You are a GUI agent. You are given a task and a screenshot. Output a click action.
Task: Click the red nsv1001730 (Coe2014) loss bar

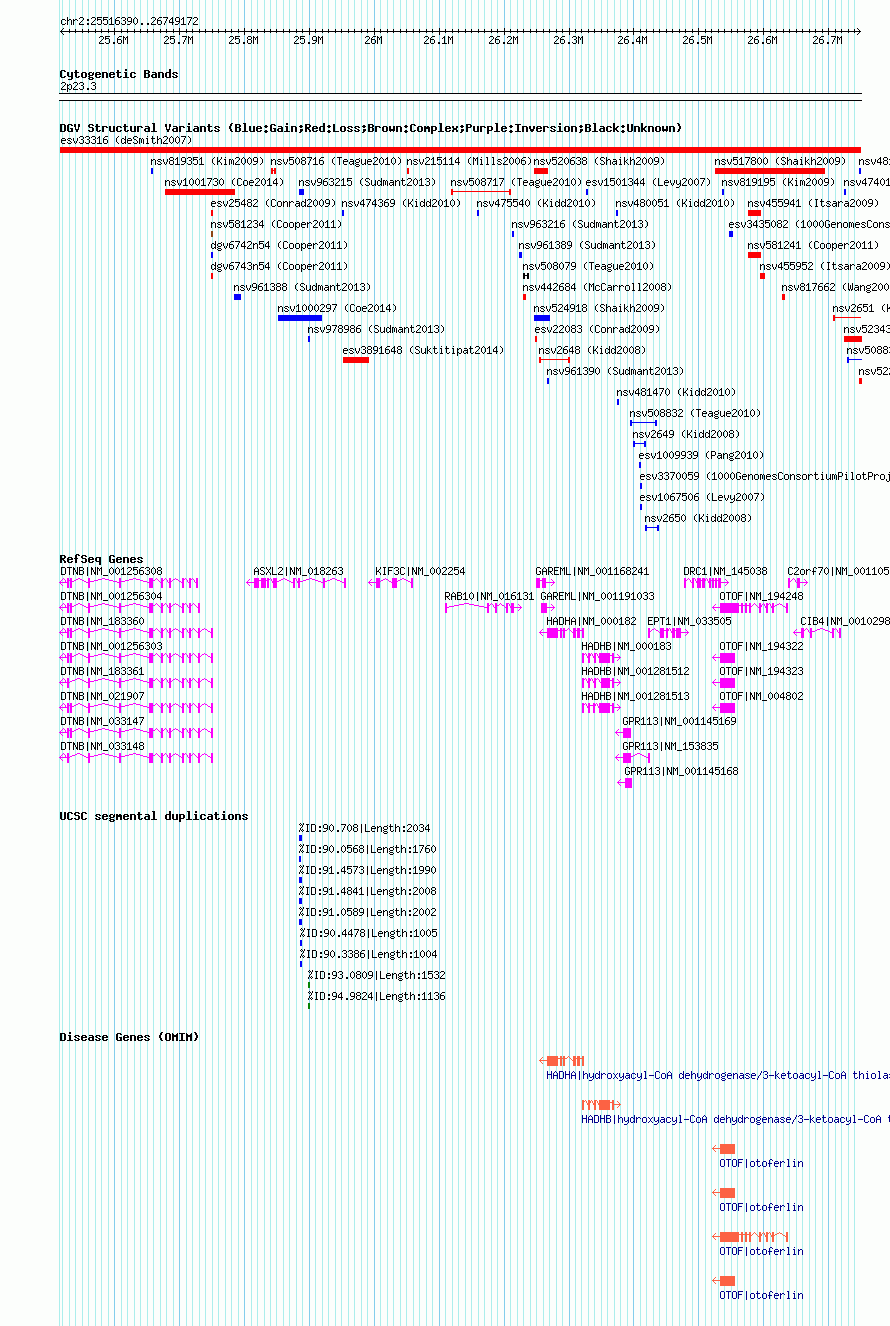coord(200,192)
